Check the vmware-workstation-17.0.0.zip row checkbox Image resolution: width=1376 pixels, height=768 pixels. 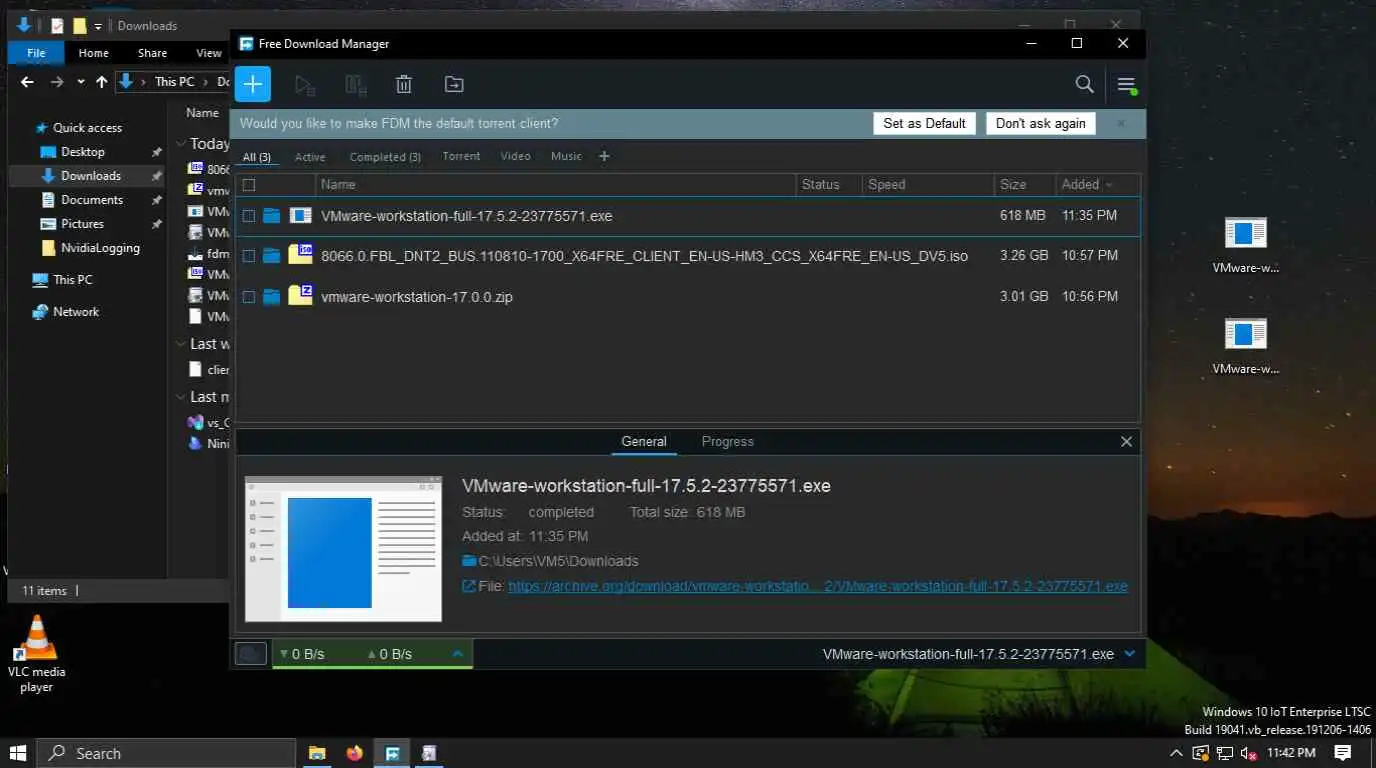(x=249, y=297)
